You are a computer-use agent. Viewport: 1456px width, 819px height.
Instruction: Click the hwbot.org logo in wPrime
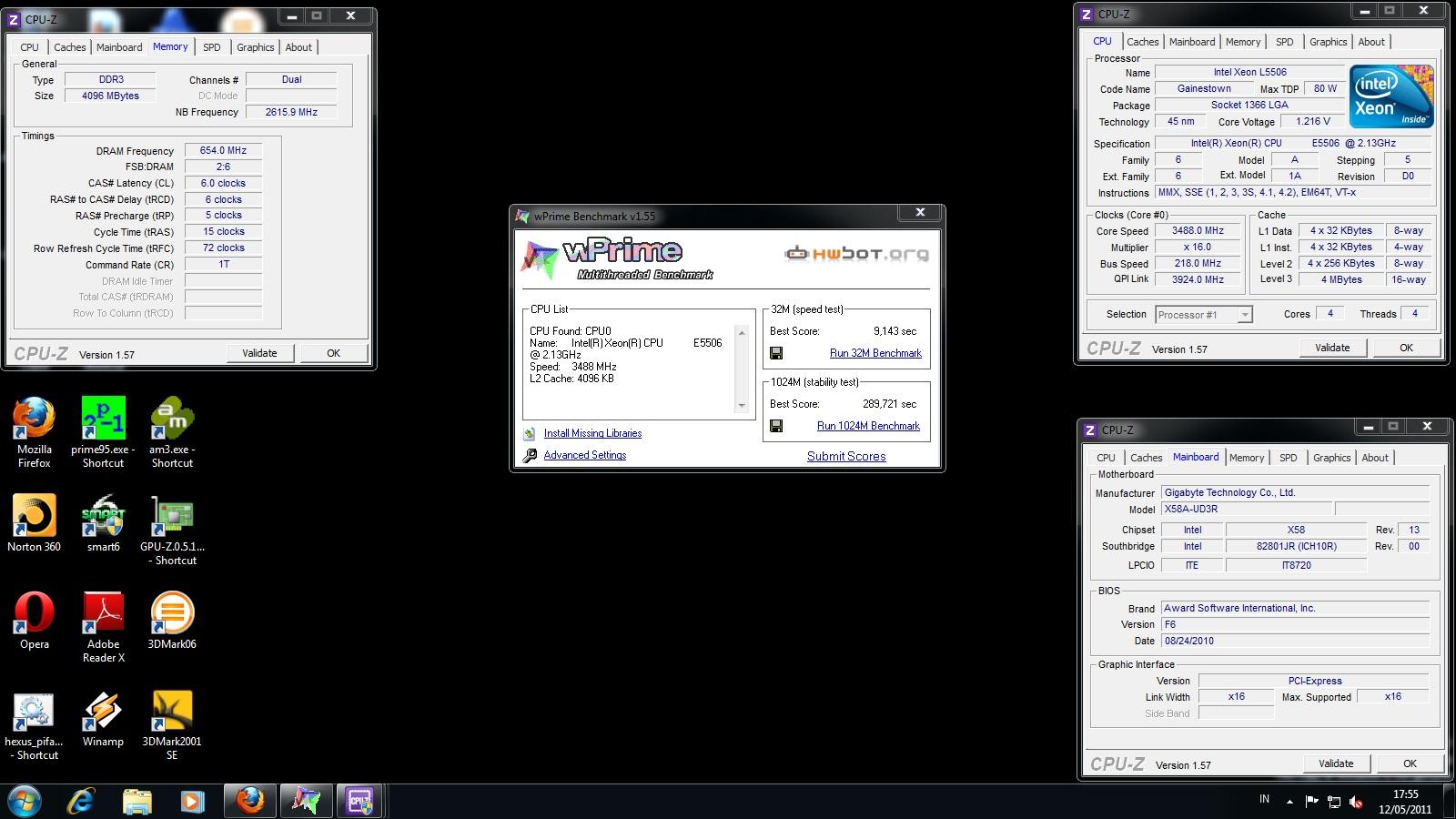(x=856, y=254)
